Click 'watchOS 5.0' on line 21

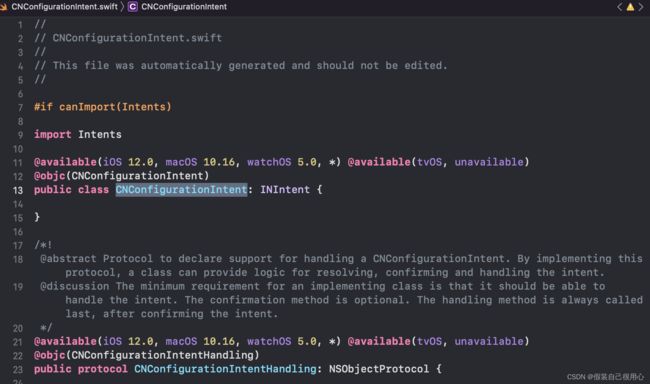coord(282,341)
